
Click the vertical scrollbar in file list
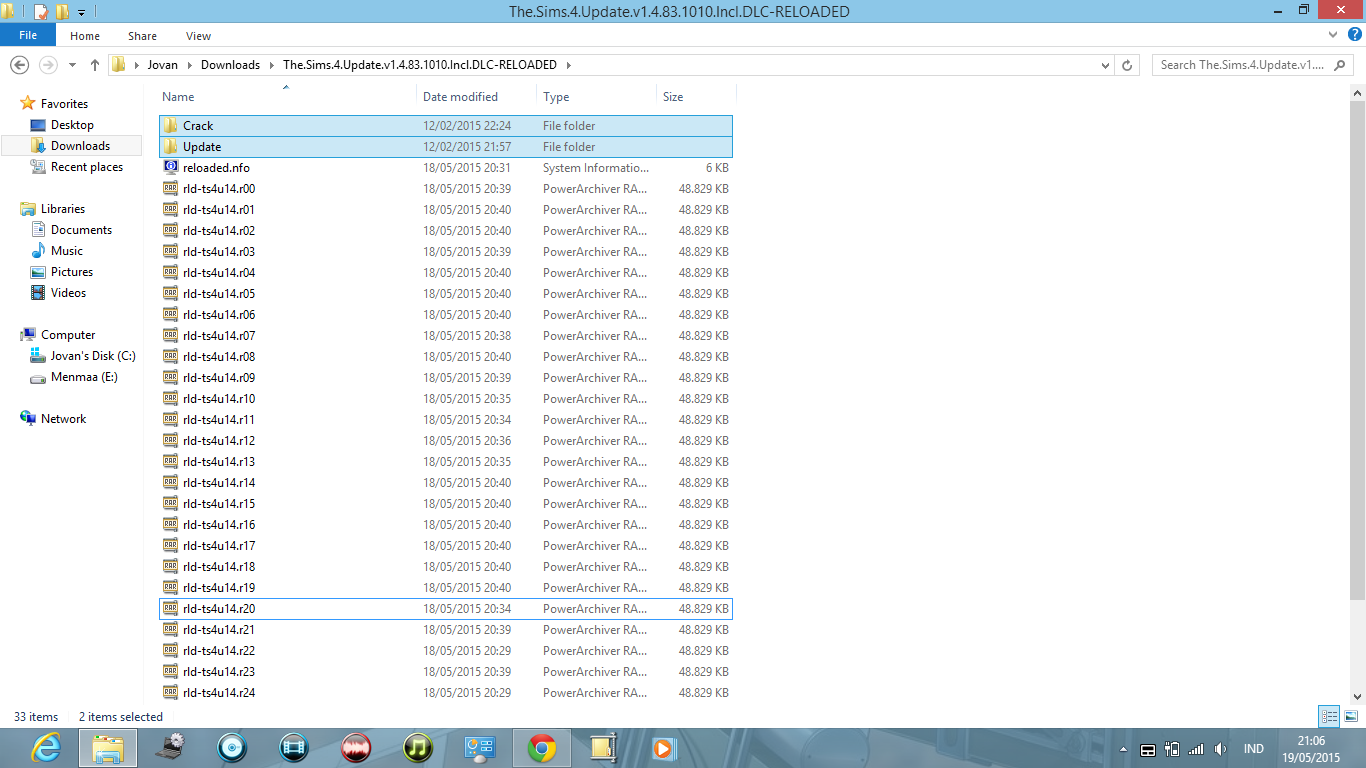[x=1357, y=350]
